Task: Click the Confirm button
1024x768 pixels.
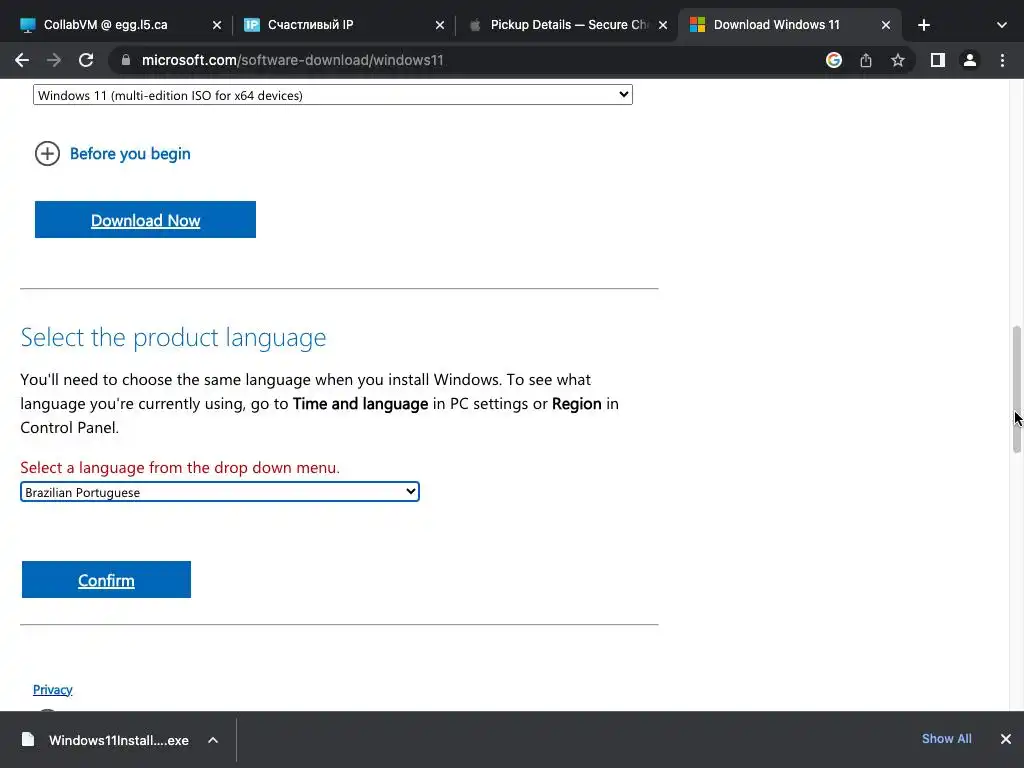Action: pyautogui.click(x=106, y=580)
